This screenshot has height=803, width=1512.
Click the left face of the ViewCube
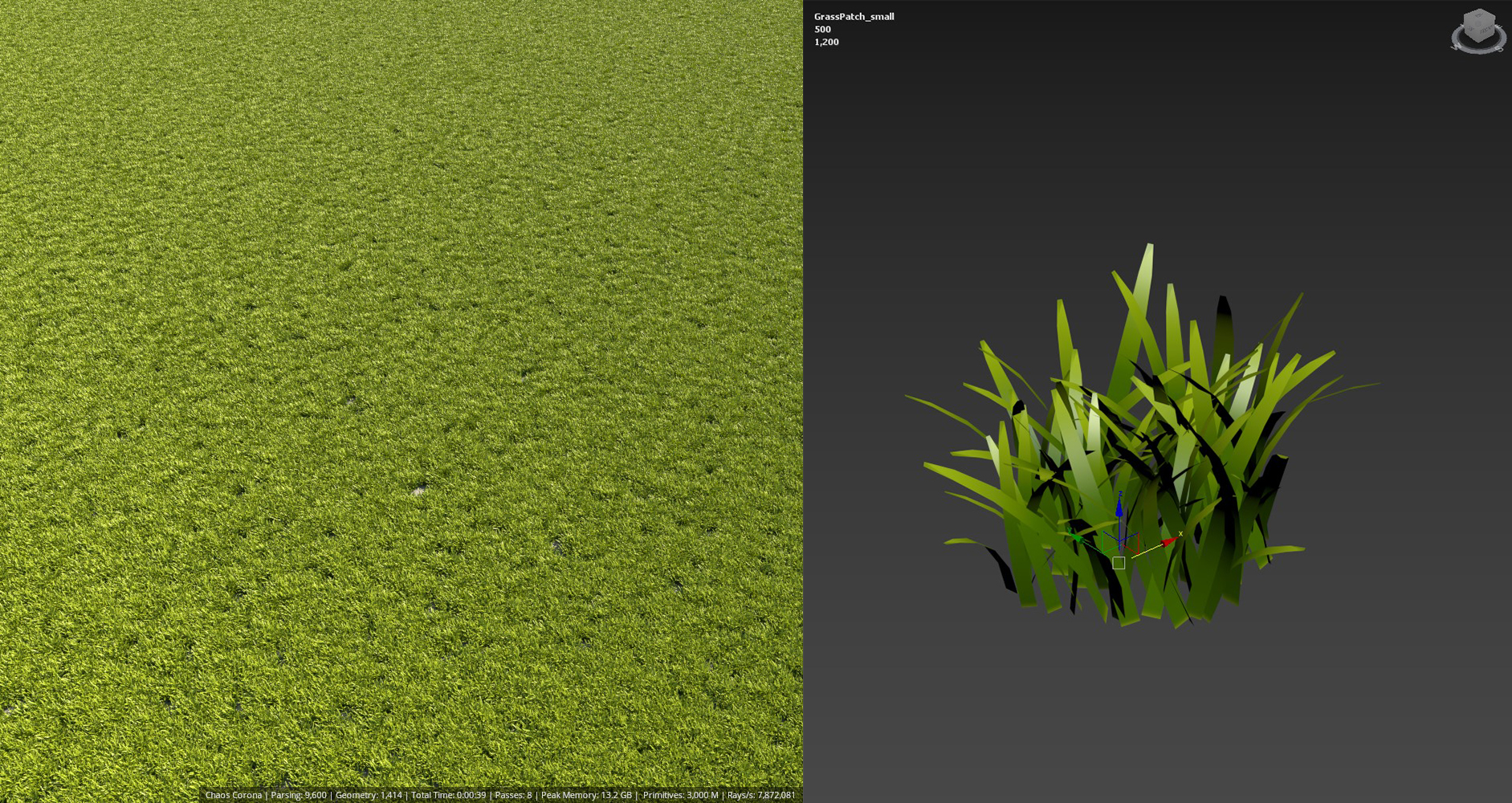pyautogui.click(x=1471, y=29)
